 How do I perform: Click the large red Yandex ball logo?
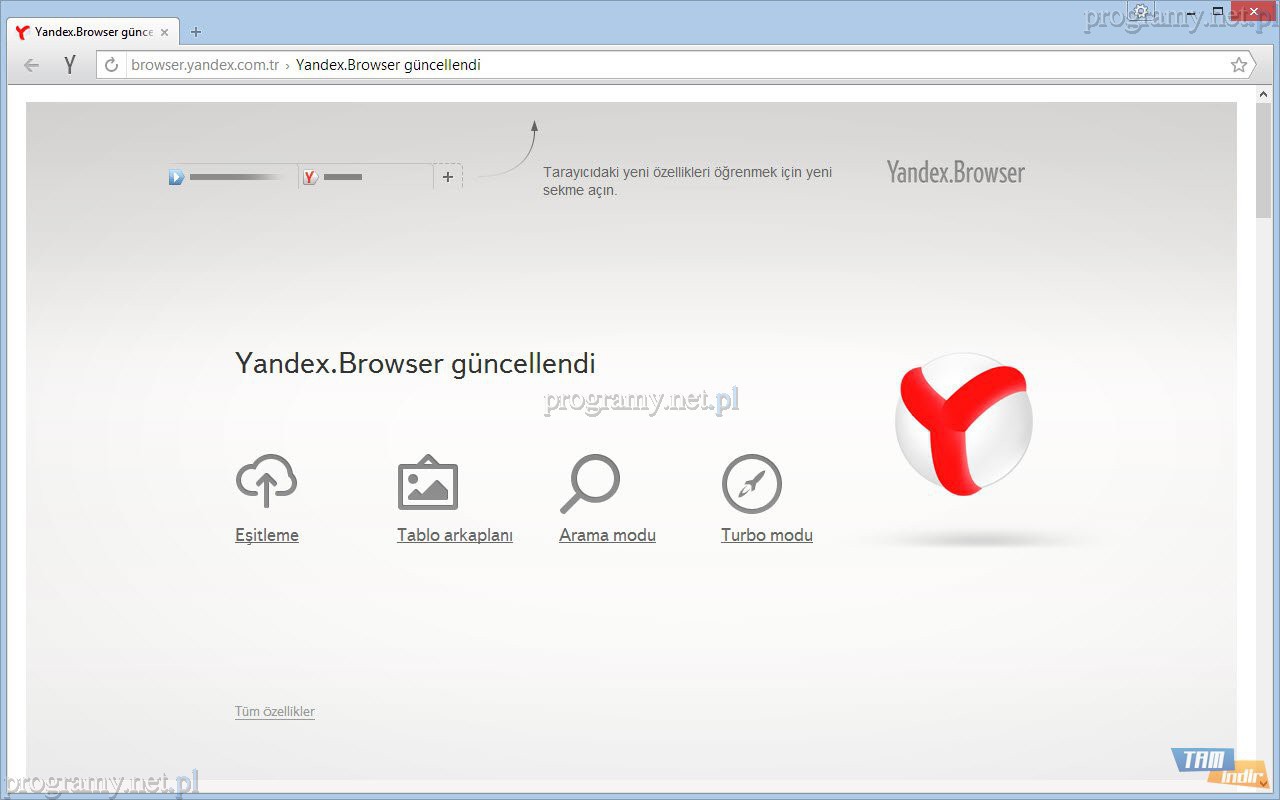click(963, 424)
